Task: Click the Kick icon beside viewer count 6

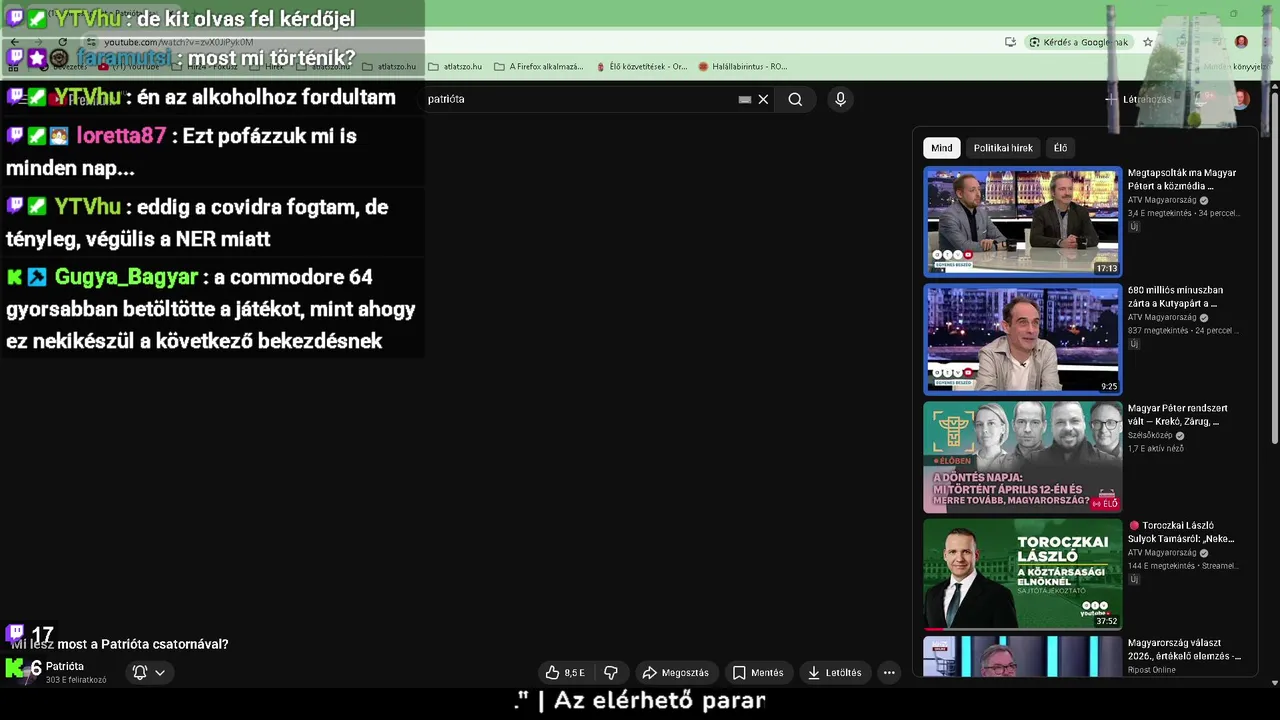Action: 15,668
